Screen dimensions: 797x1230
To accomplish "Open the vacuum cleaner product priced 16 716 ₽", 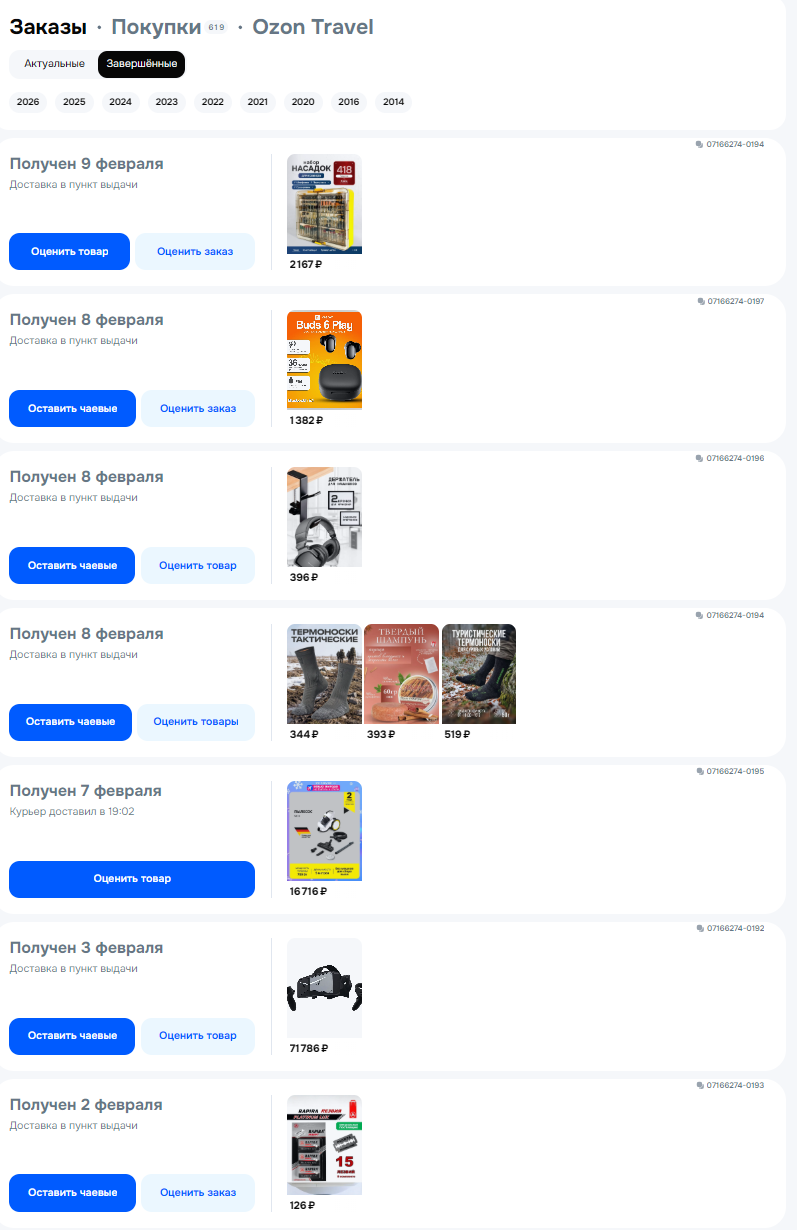I will (324, 831).
